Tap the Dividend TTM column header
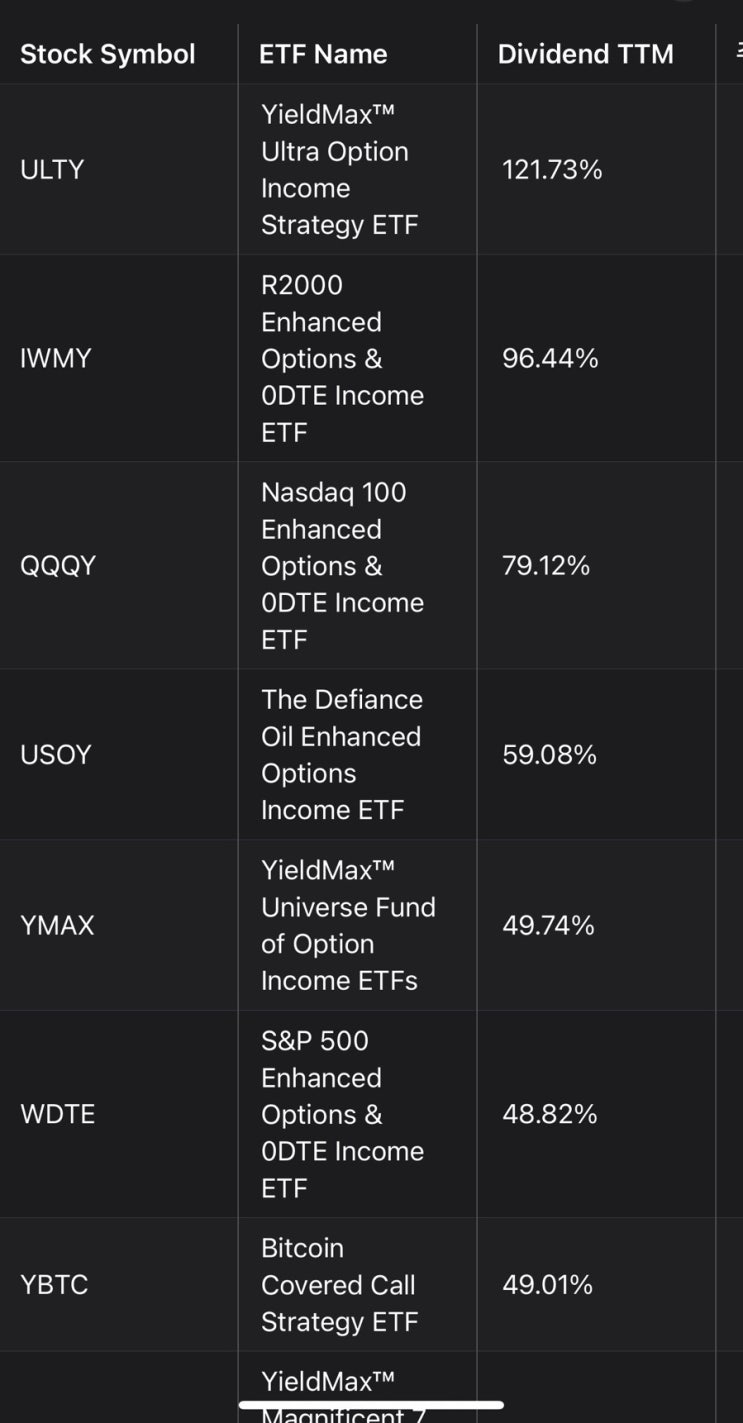 click(x=586, y=54)
